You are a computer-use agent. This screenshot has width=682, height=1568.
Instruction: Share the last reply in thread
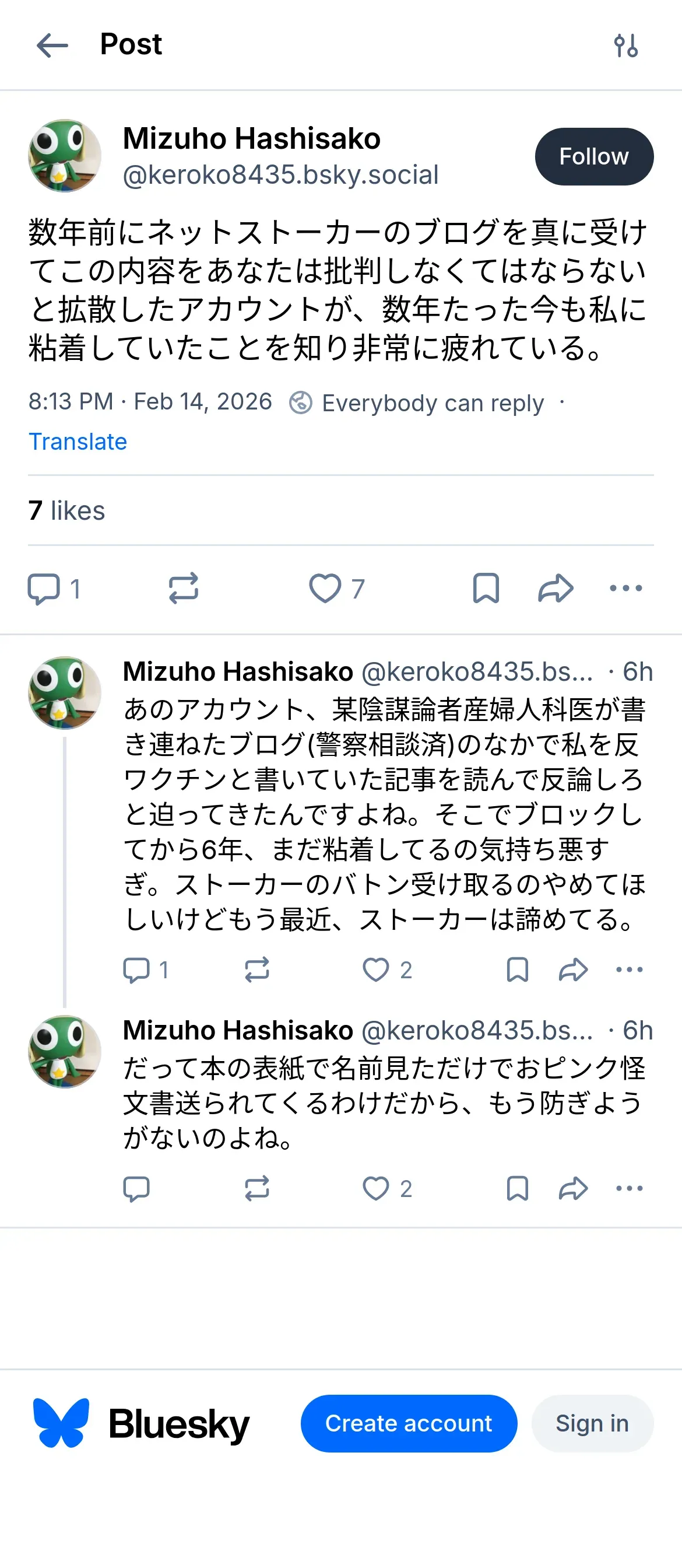(573, 1188)
